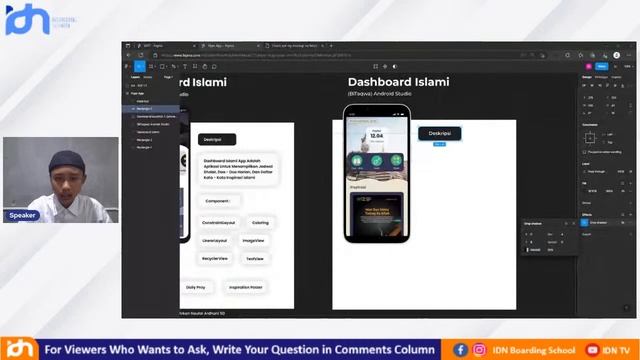Image resolution: width=640 pixels, height=360 pixels.
Task: Select the Pen tool
Action: (174, 67)
